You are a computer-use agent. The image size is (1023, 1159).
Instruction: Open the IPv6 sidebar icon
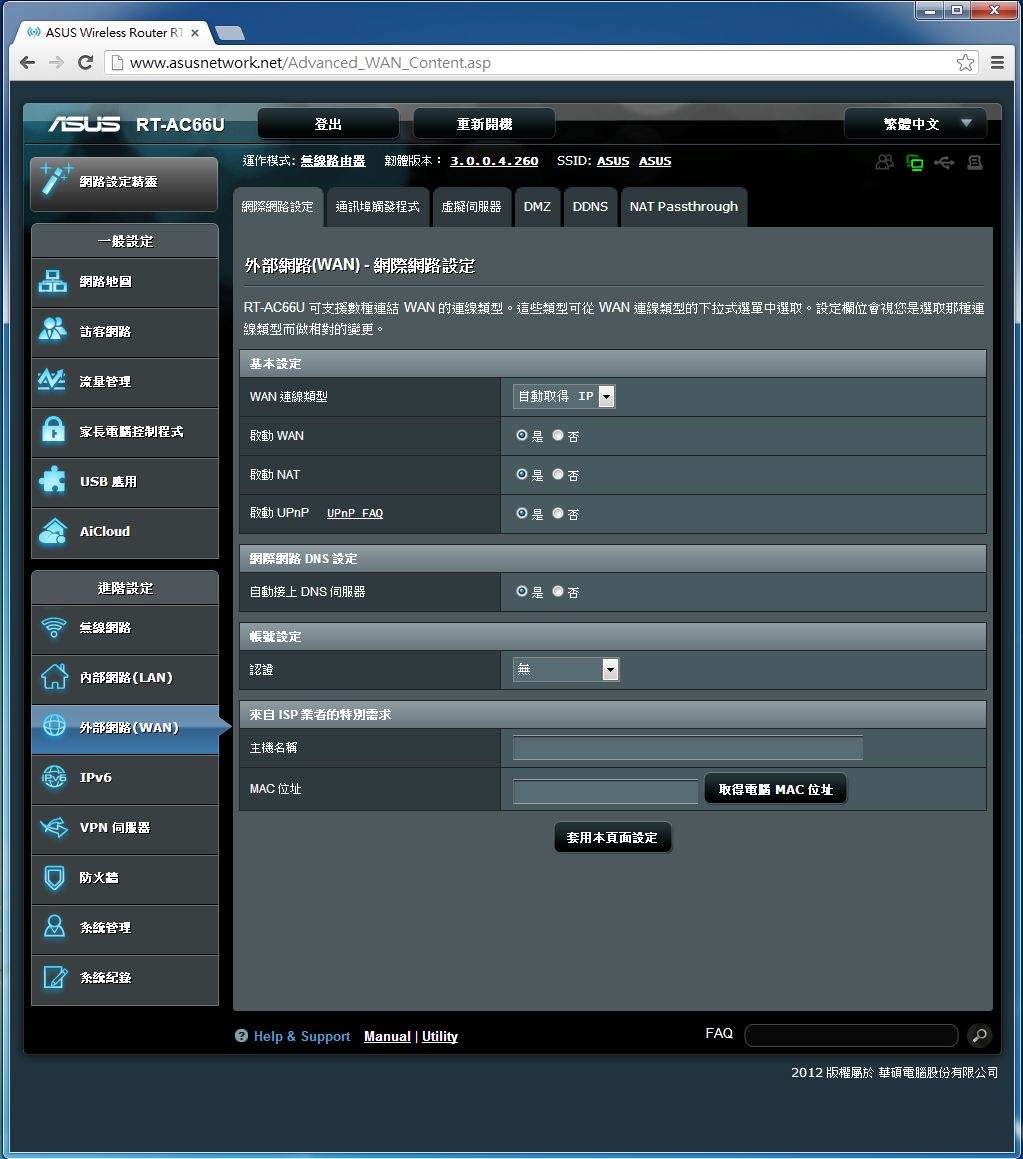52,777
